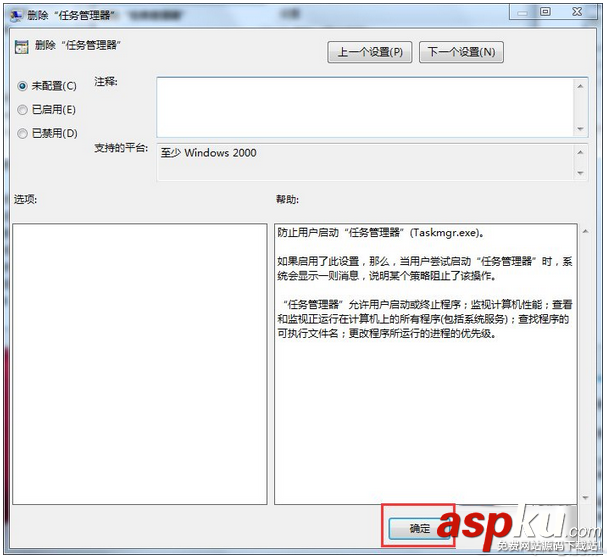Click the 至少 Windows 2000 text

(x=208, y=153)
